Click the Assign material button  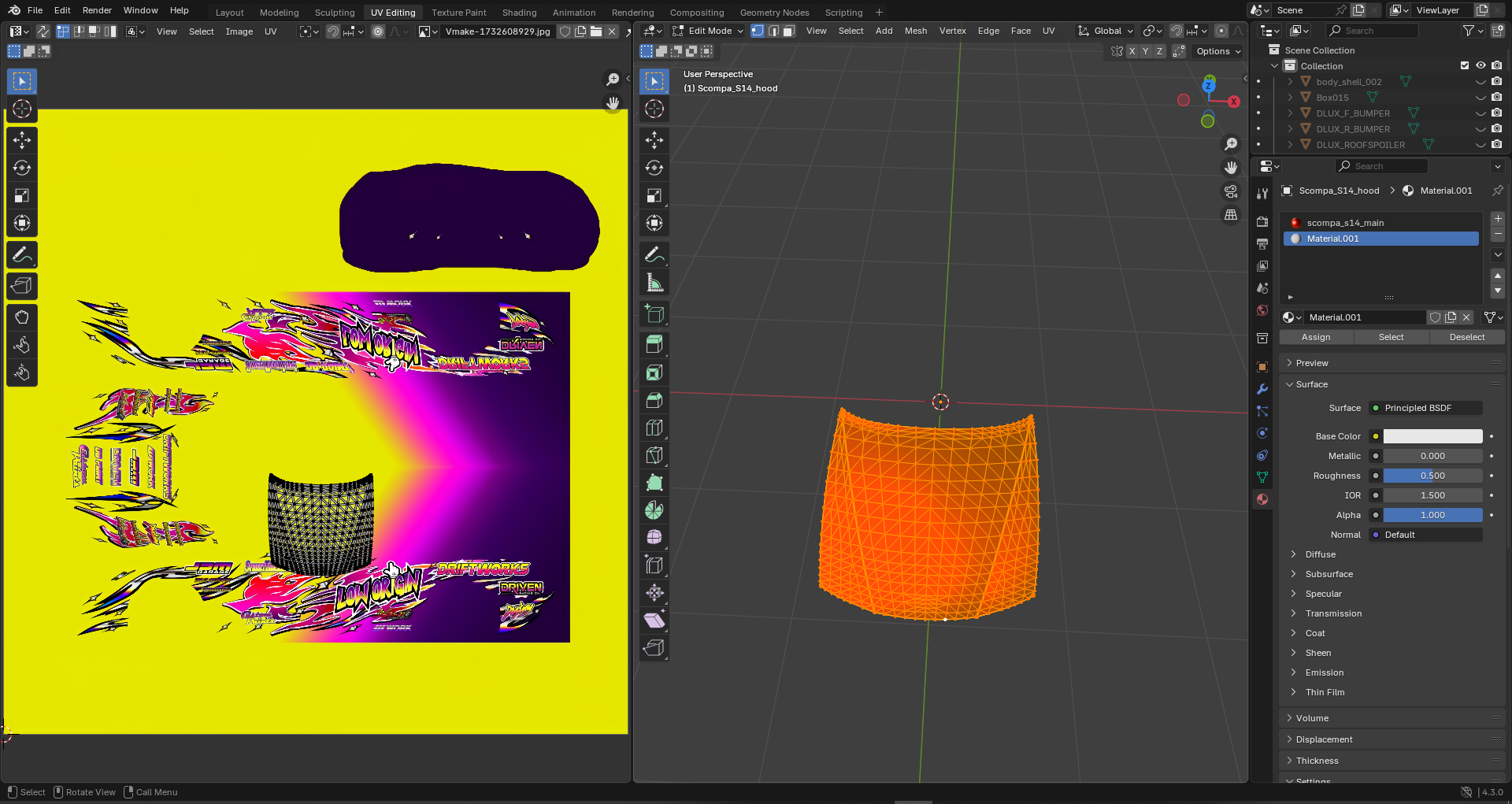click(x=1315, y=337)
